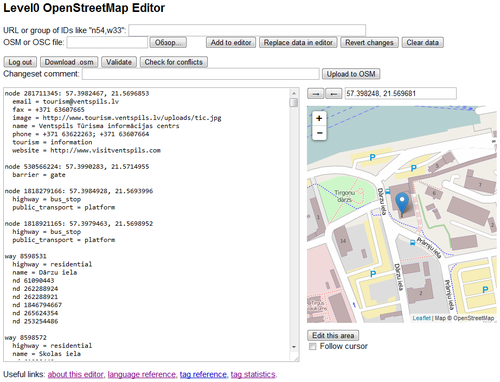Click Replace data in editor
Image resolution: width=500 pixels, height=382 pixels.
coord(298,43)
